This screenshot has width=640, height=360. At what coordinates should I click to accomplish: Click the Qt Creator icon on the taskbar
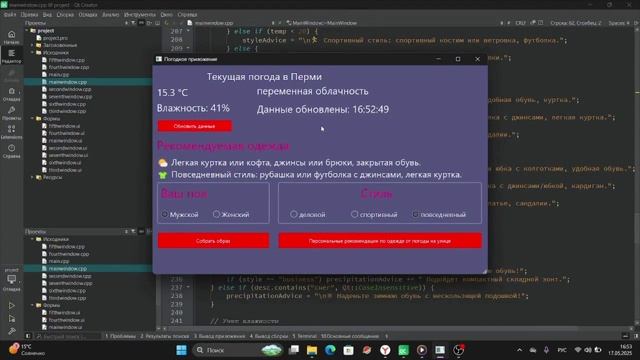click(403, 350)
